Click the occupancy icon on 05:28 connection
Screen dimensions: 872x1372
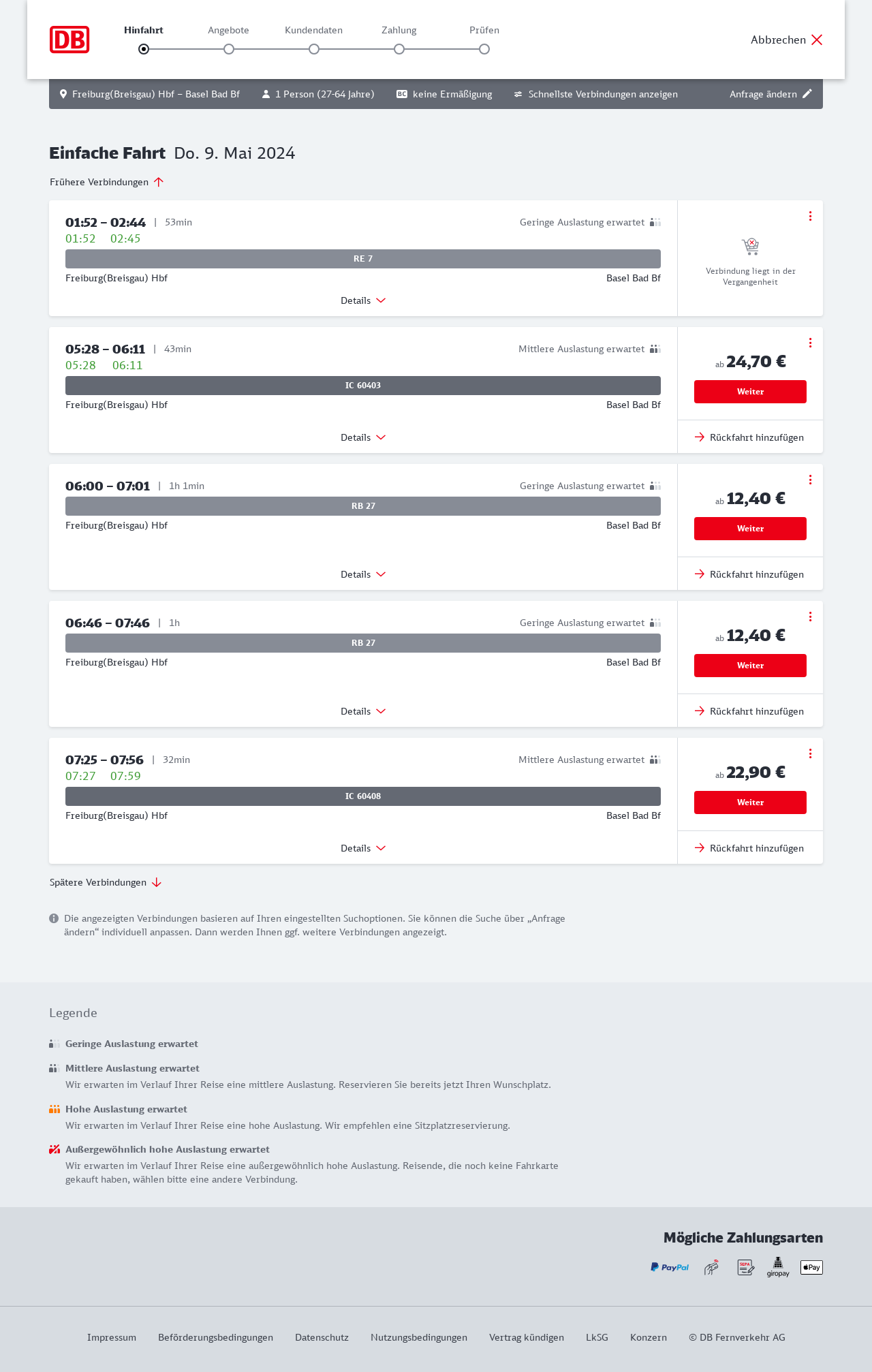coord(655,349)
